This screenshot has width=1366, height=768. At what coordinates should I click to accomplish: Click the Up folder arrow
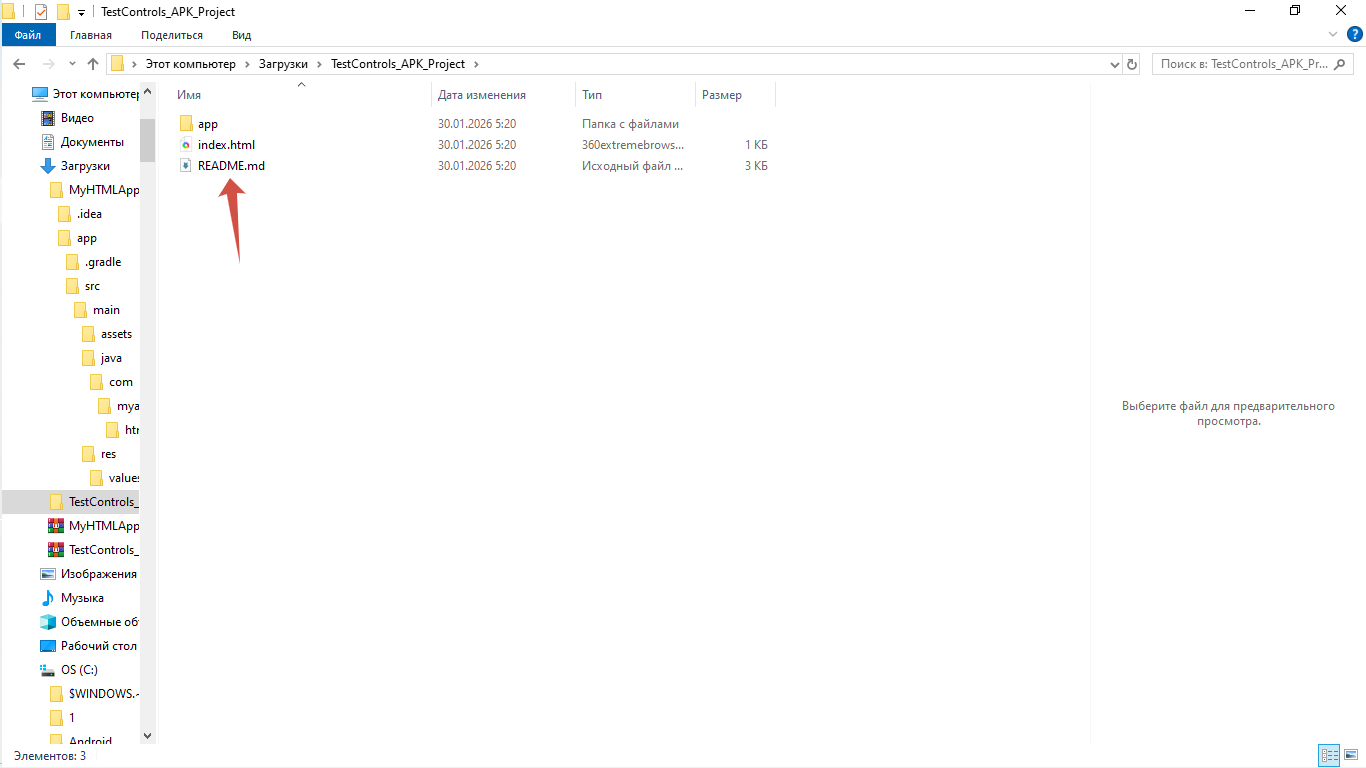point(93,64)
